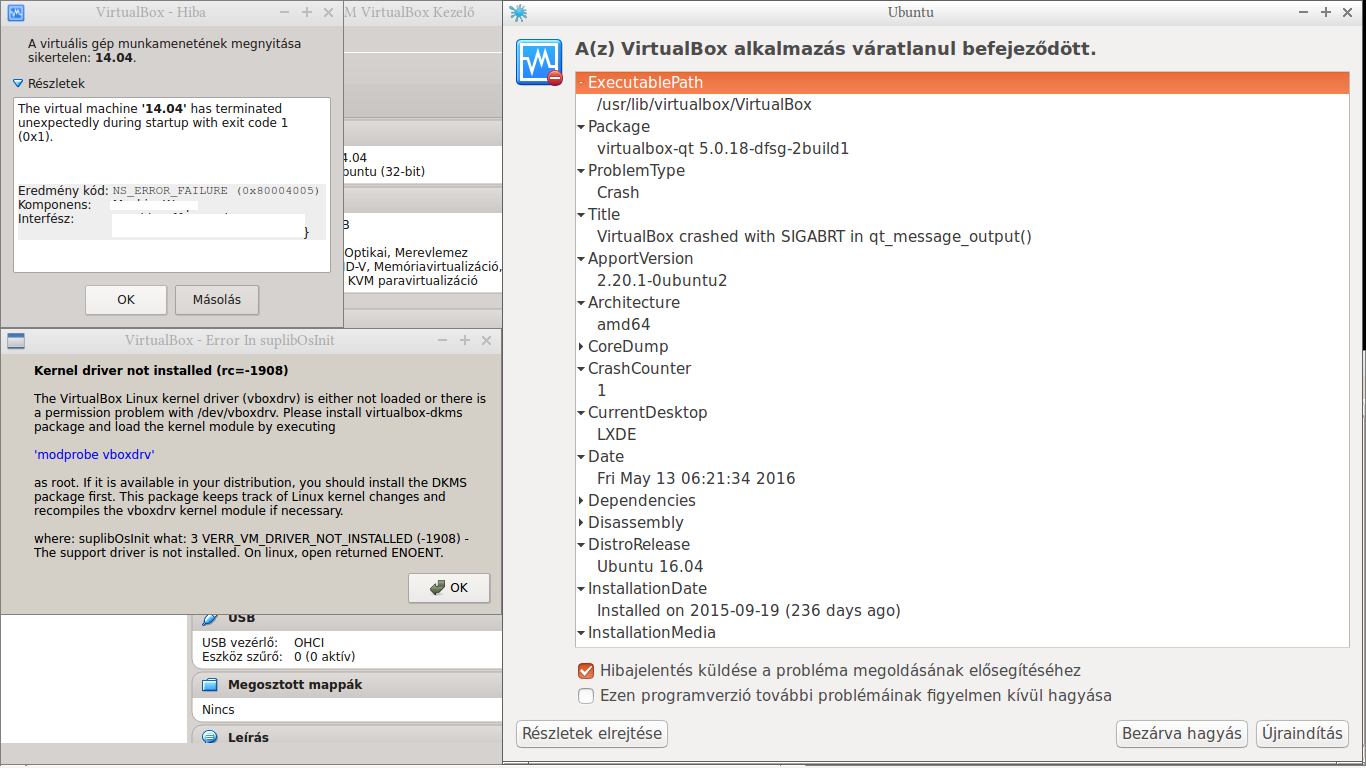Image resolution: width=1366 pixels, height=768 pixels.
Task: Click Eszköz szűrő value in manager
Action: (324, 657)
